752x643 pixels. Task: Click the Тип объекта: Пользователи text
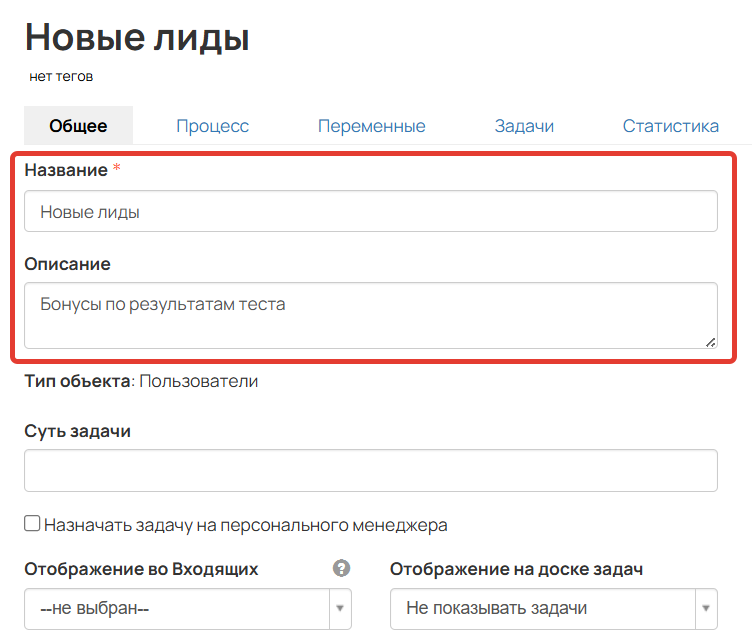click(141, 382)
